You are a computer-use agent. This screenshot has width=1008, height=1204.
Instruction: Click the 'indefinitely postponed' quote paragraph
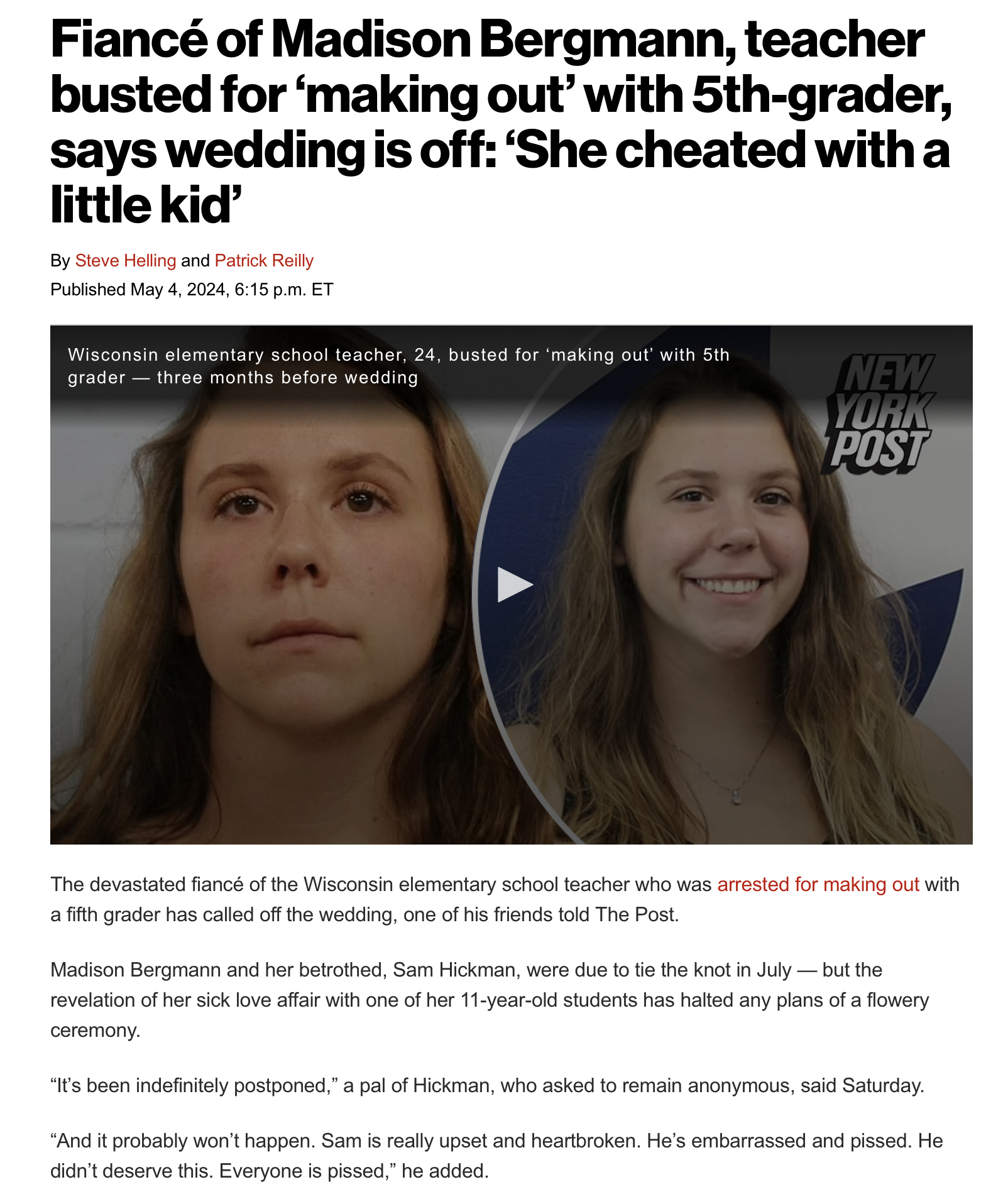[487, 1085]
